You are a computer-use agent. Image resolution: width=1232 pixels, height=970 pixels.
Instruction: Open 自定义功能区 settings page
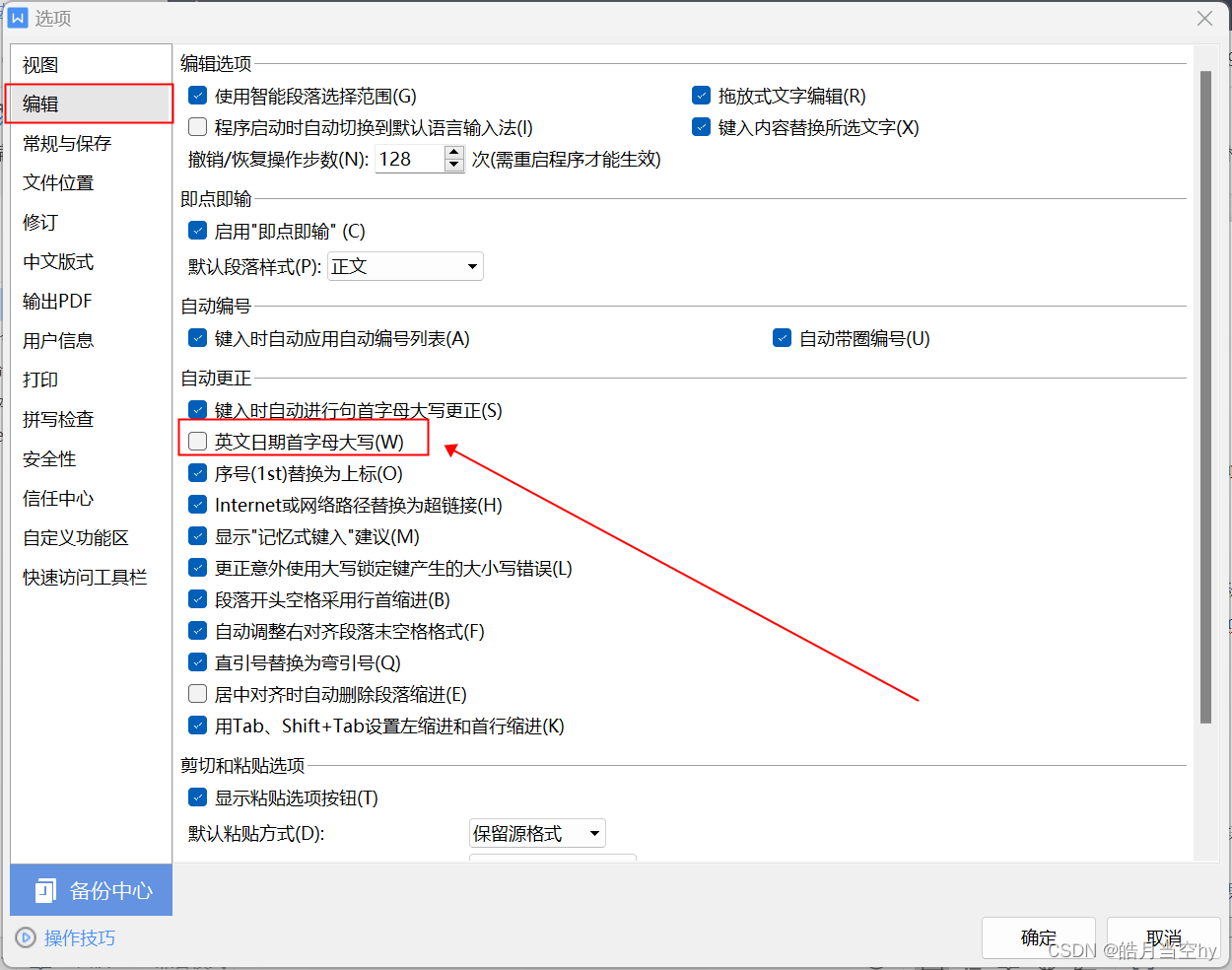91,537
